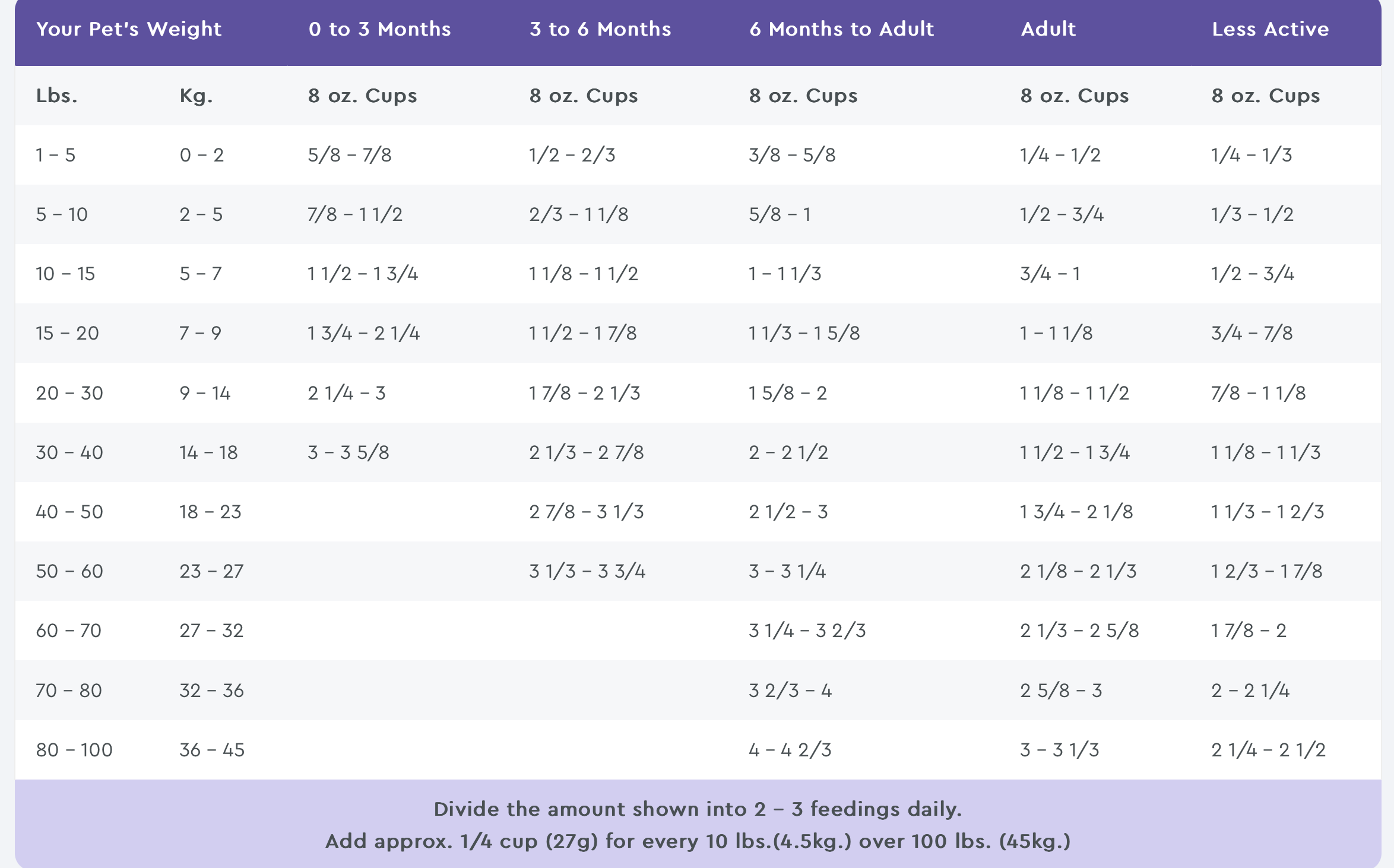Viewport: 1394px width, 868px height.
Task: Click the "0 to 3 Months" header
Action: click(379, 29)
